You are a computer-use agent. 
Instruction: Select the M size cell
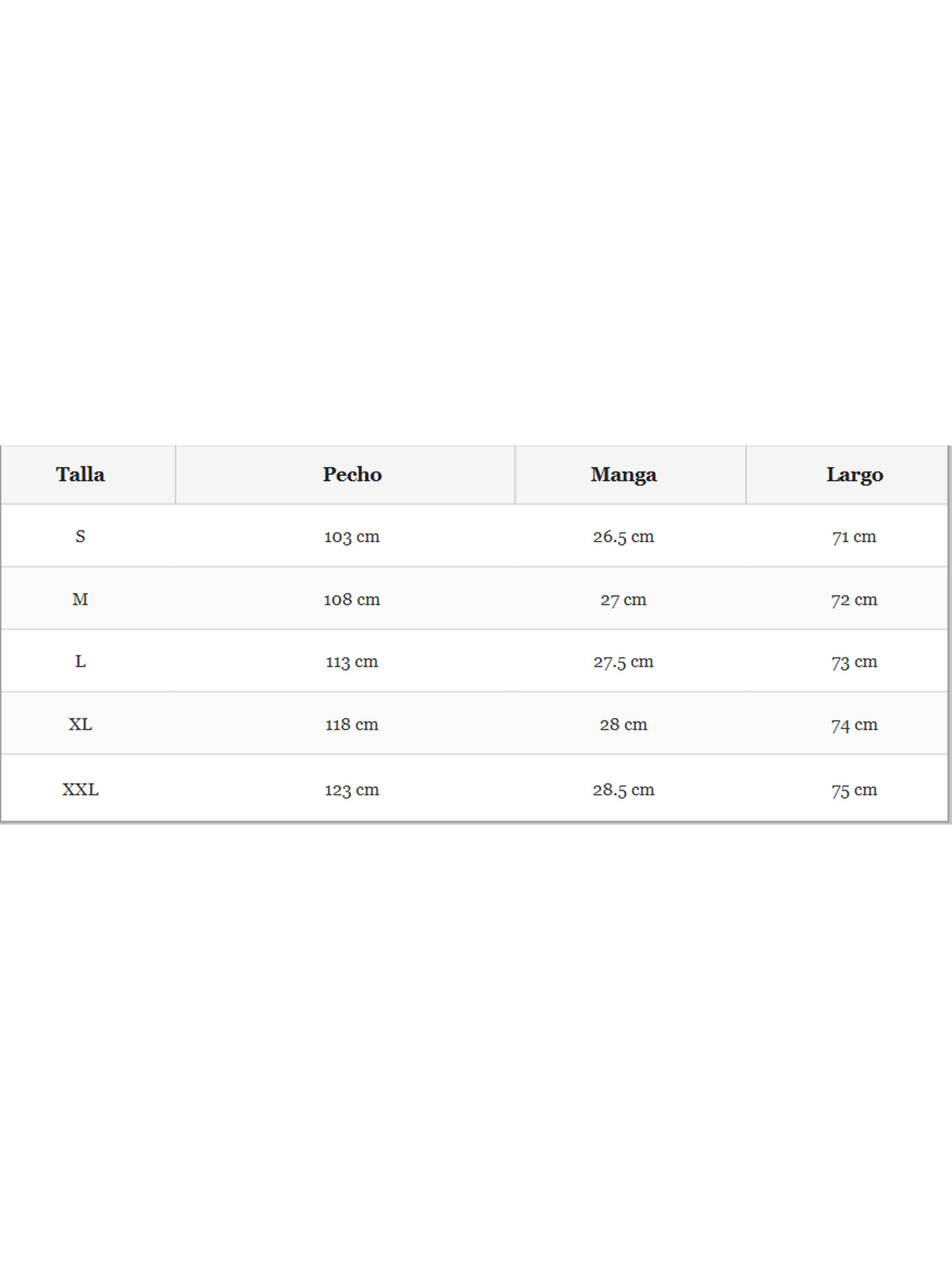(80, 599)
